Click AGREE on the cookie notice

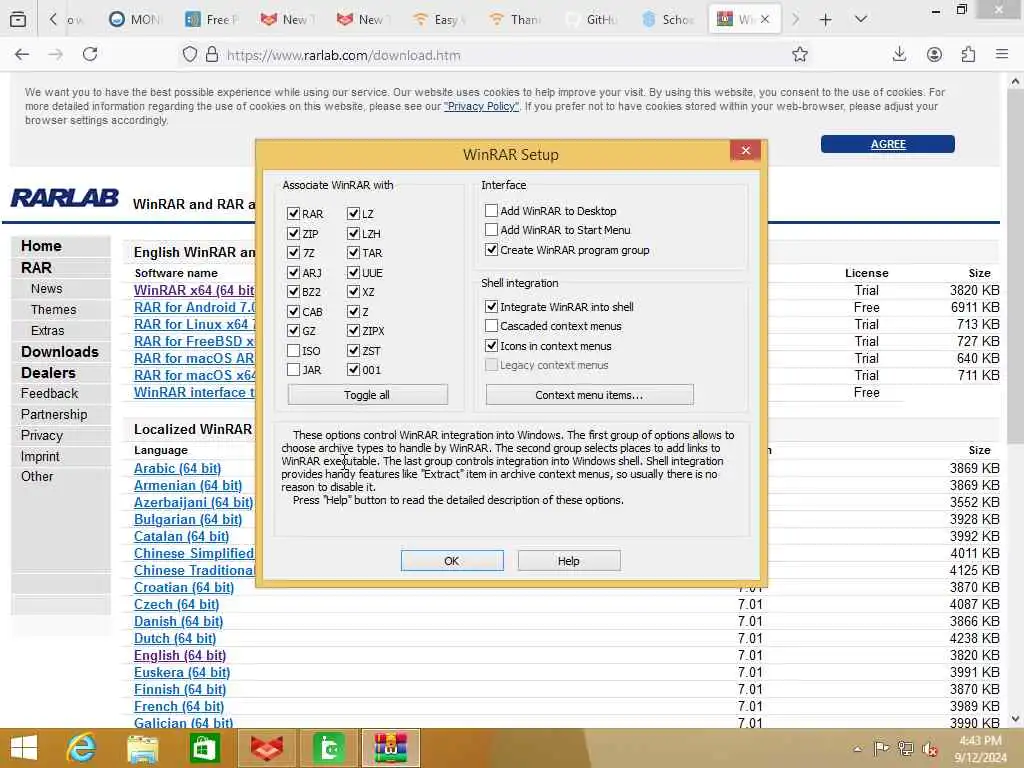(x=888, y=144)
